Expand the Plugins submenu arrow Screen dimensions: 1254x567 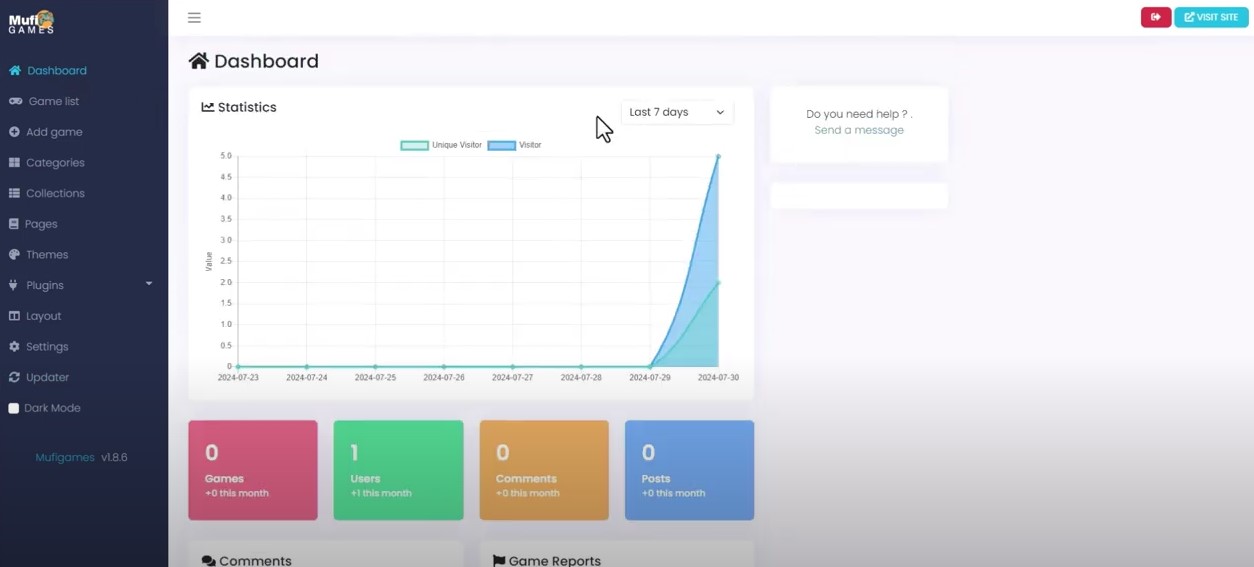149,284
